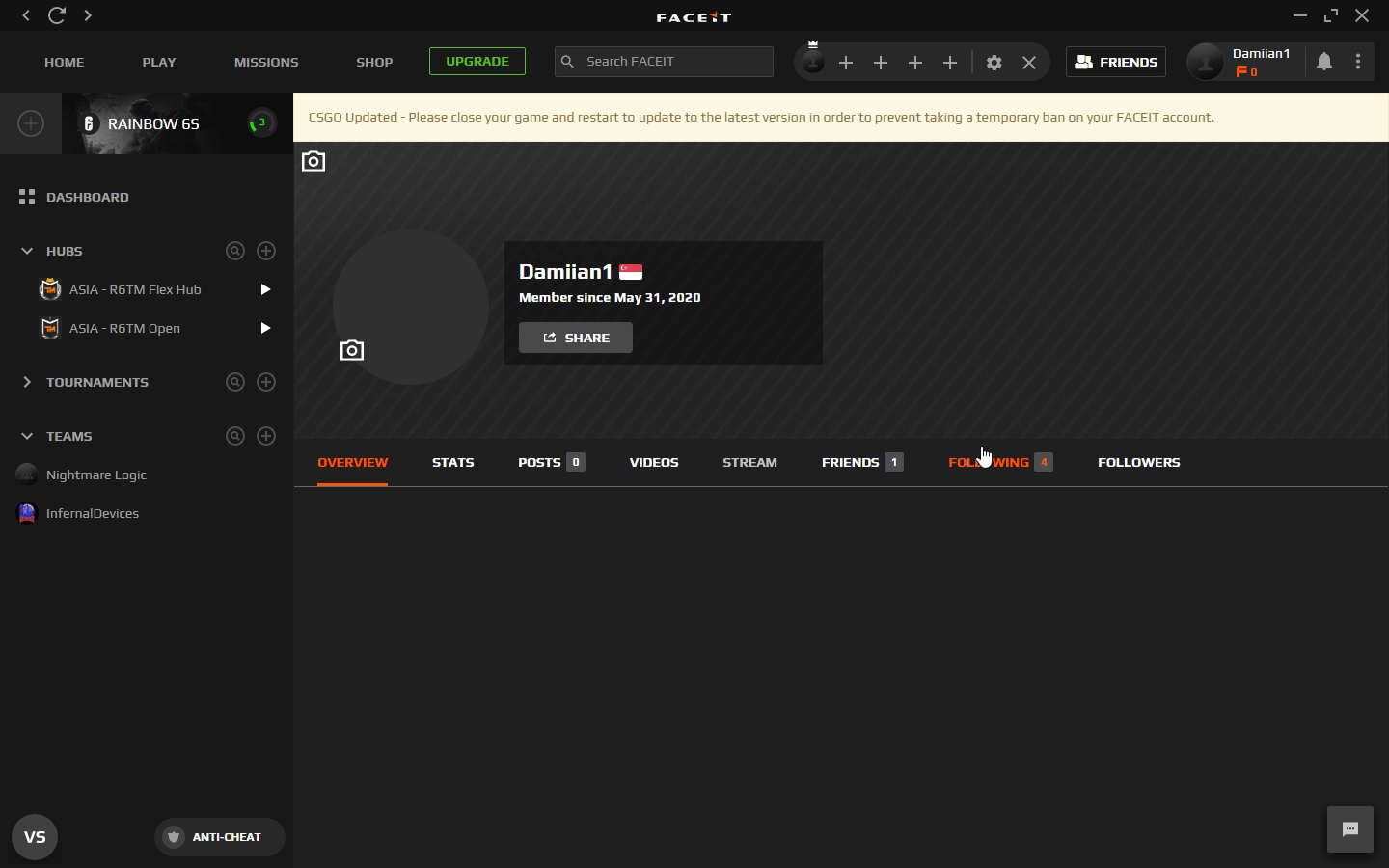The height and width of the screenshot is (868, 1389).
Task: Click the cover photo camera icon
Action: tap(313, 161)
